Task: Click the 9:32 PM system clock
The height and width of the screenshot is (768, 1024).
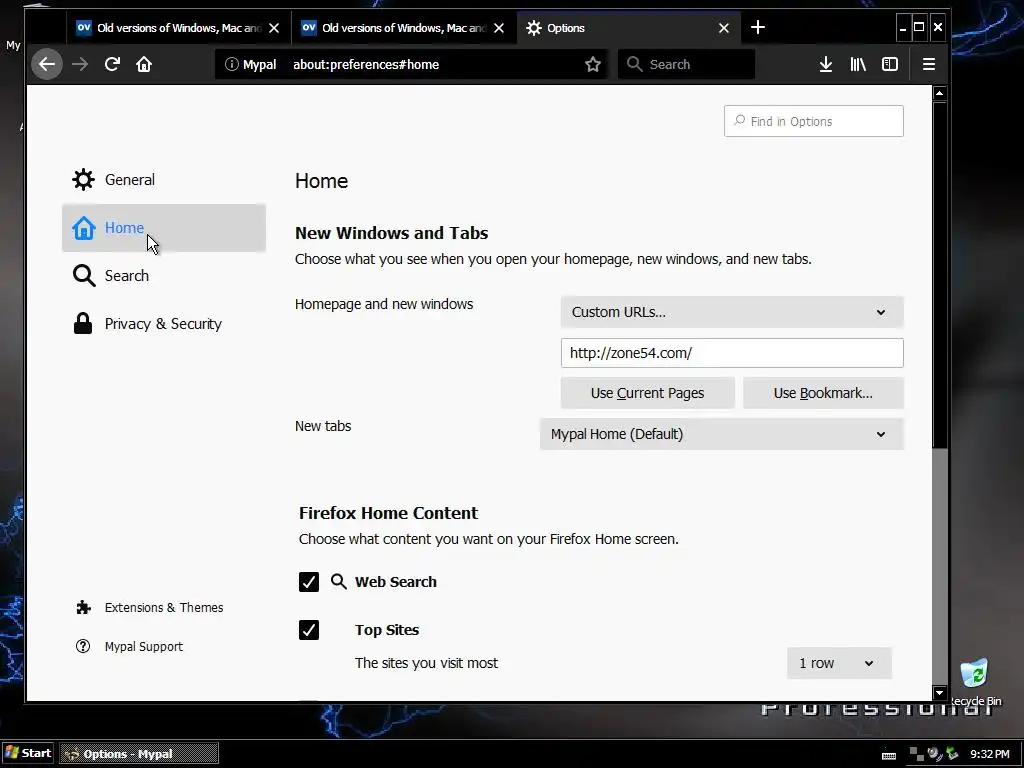Action: pyautogui.click(x=989, y=754)
